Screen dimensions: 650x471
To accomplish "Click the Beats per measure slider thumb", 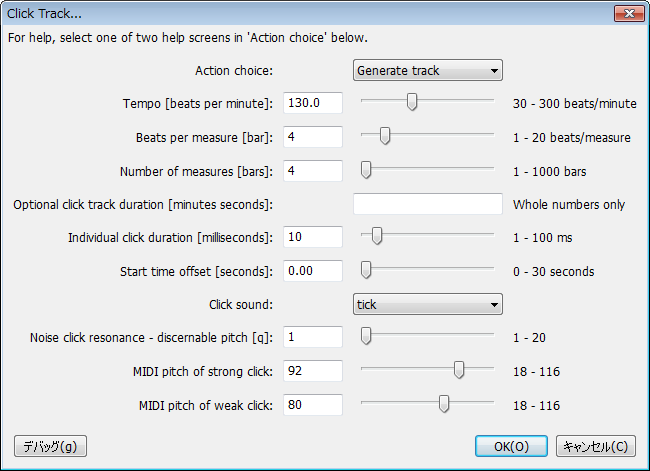I will point(385,136).
